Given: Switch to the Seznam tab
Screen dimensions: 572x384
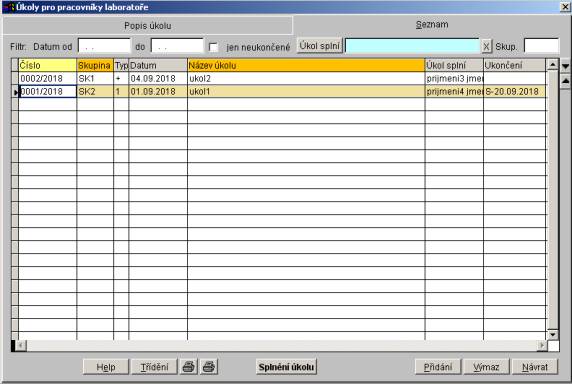Looking at the screenshot, I should [x=432, y=24].
